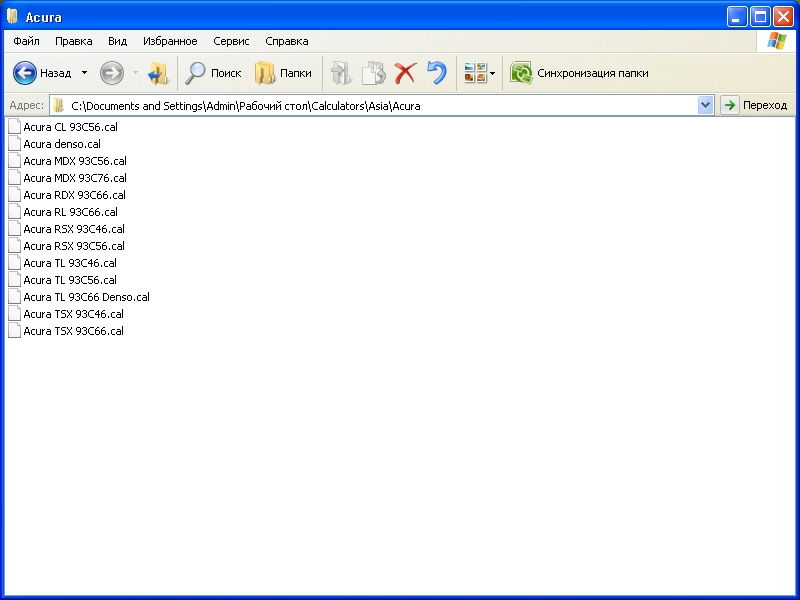Click the blue Undo arrow icon
800x600 pixels.
tap(437, 73)
